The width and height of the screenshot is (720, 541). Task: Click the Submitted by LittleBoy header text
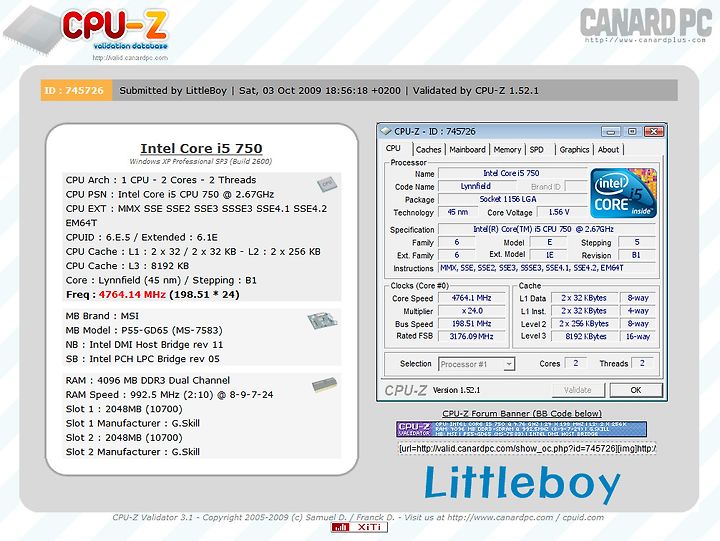click(173, 90)
